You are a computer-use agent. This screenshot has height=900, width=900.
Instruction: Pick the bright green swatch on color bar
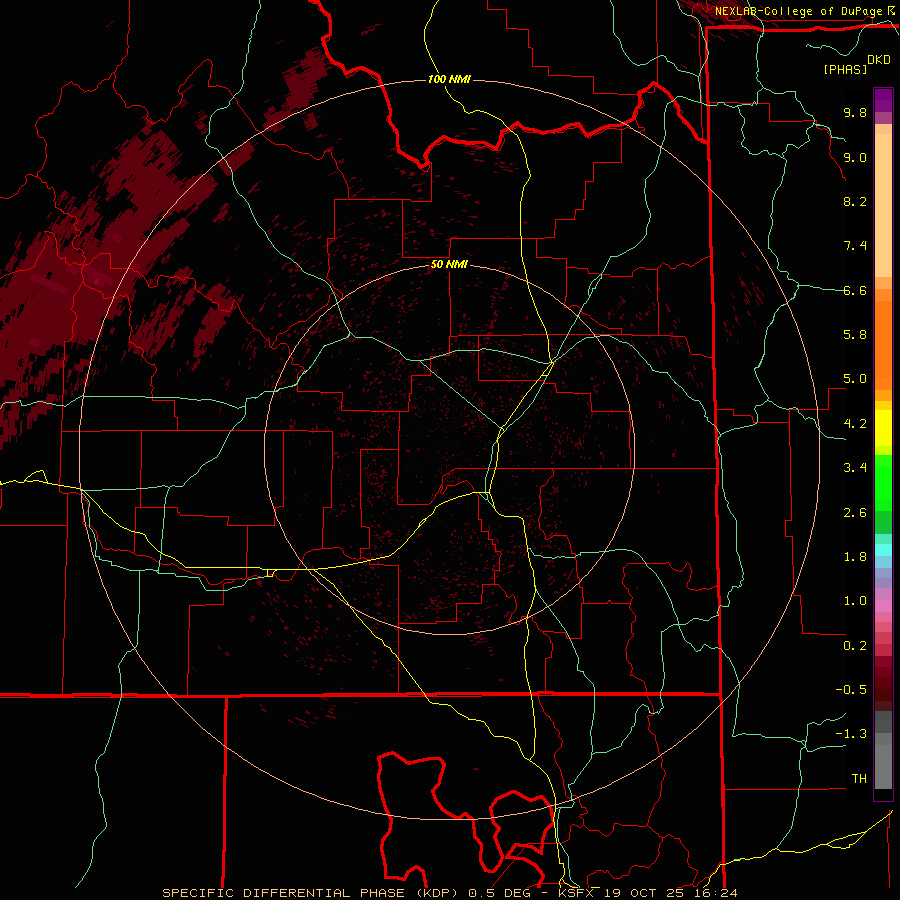883,482
